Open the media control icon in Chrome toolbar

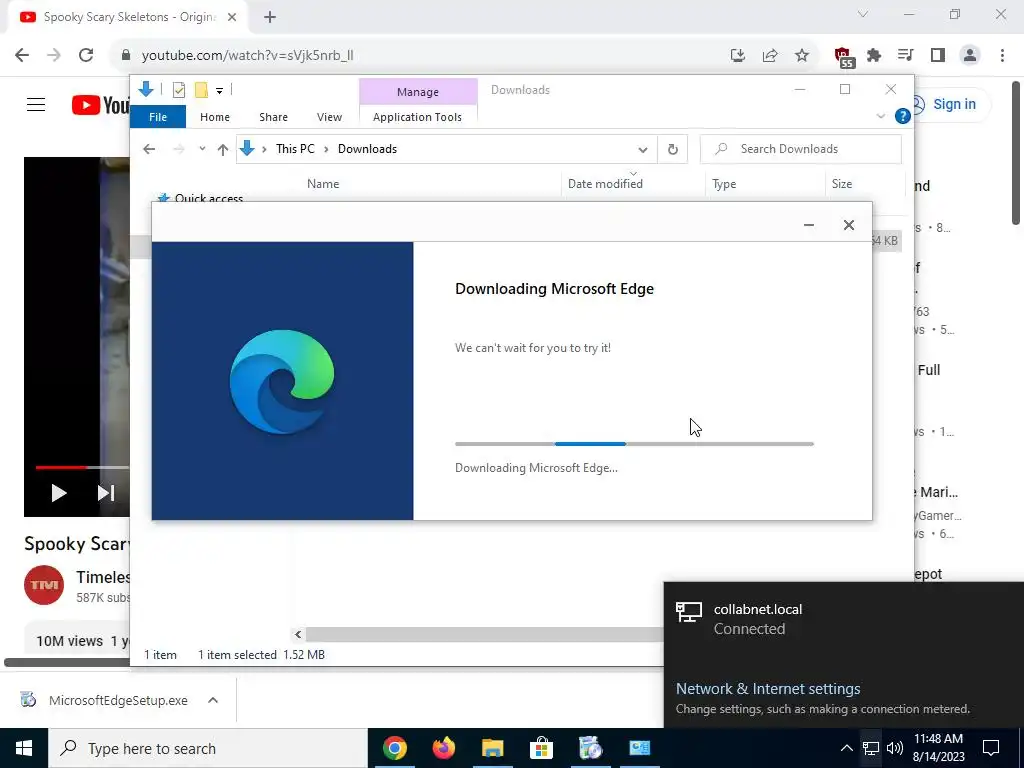[x=905, y=56]
